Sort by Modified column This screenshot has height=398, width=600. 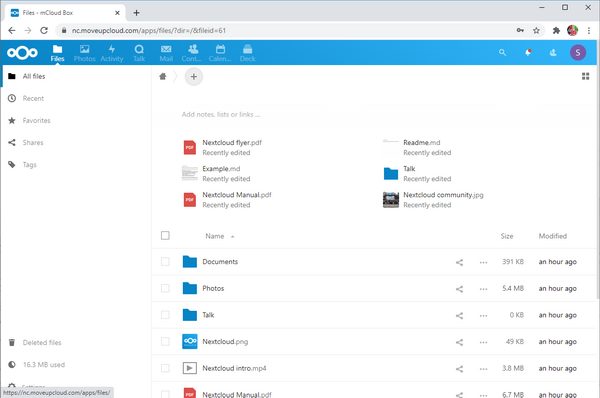(553, 236)
